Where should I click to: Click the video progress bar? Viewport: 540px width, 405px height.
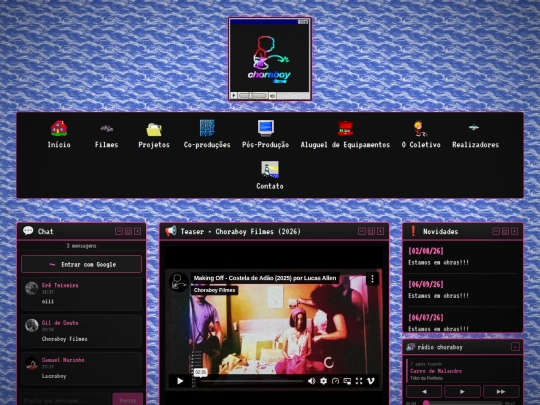point(251,381)
